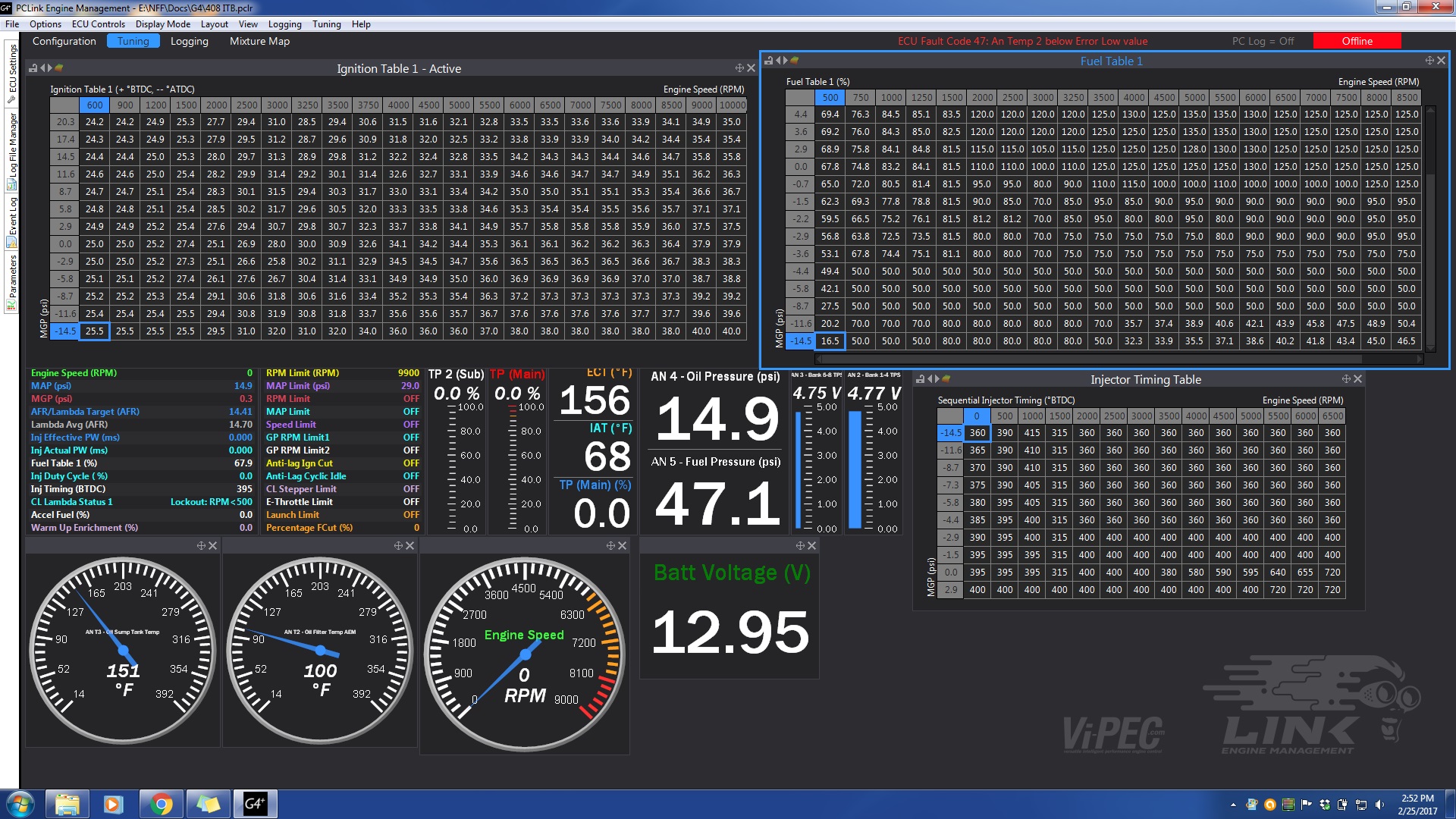The height and width of the screenshot is (819, 1456).
Task: Click the next-table right arrow on Fuel Table 1
Action: [x=786, y=61]
